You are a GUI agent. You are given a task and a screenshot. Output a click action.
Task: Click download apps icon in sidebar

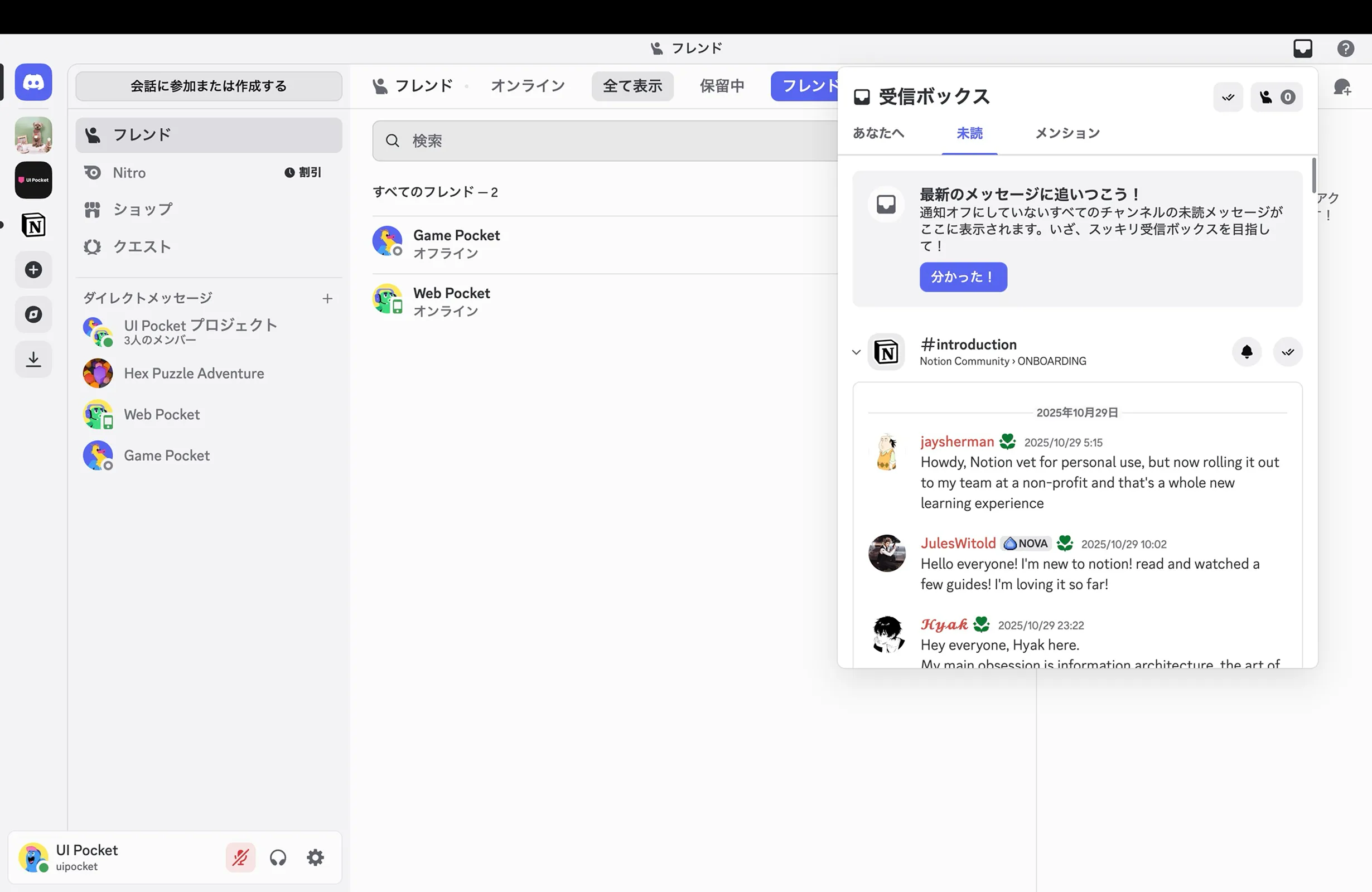33,360
